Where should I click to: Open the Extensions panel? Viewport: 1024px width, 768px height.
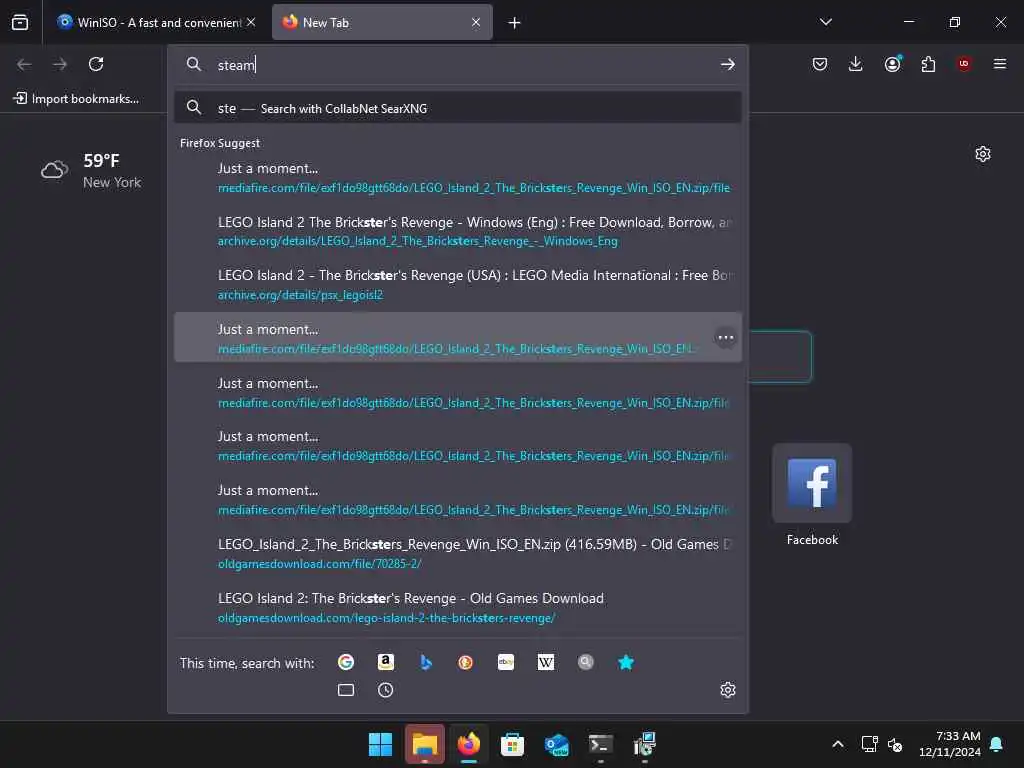coord(928,64)
